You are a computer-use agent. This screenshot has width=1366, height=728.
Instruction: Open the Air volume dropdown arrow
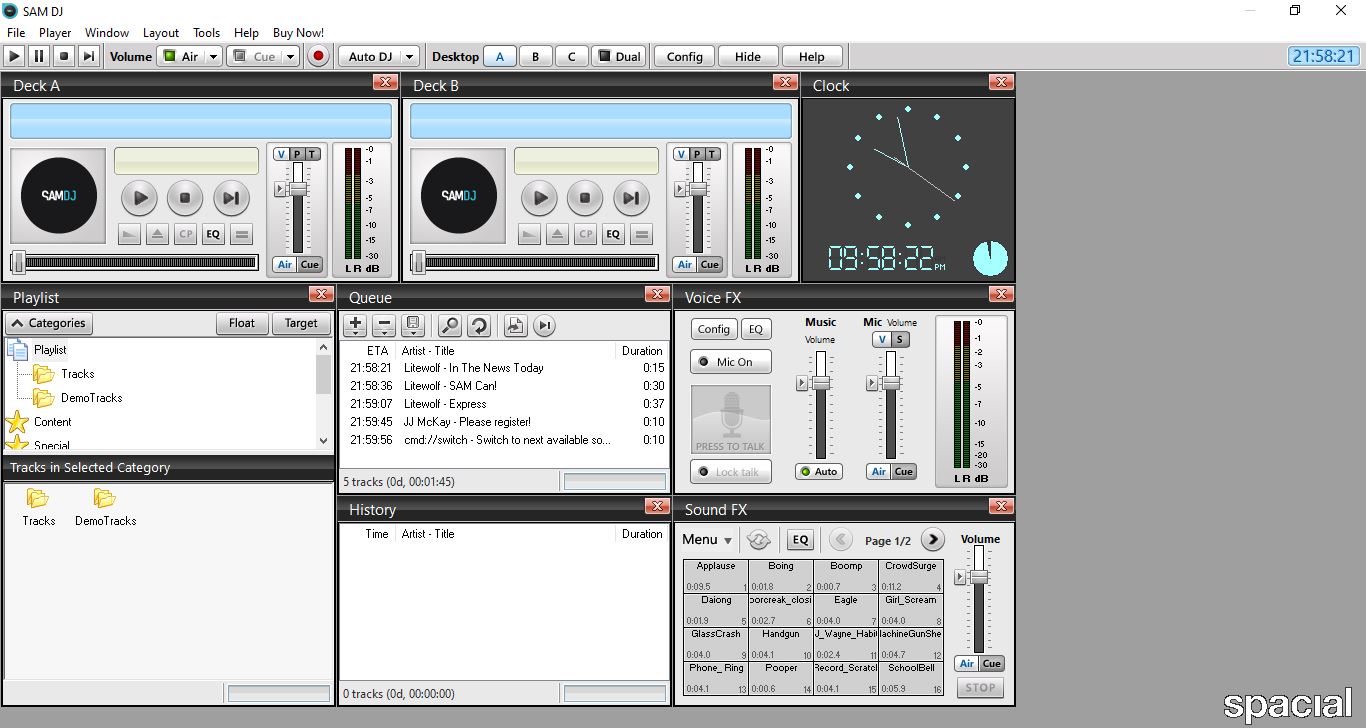click(x=213, y=57)
